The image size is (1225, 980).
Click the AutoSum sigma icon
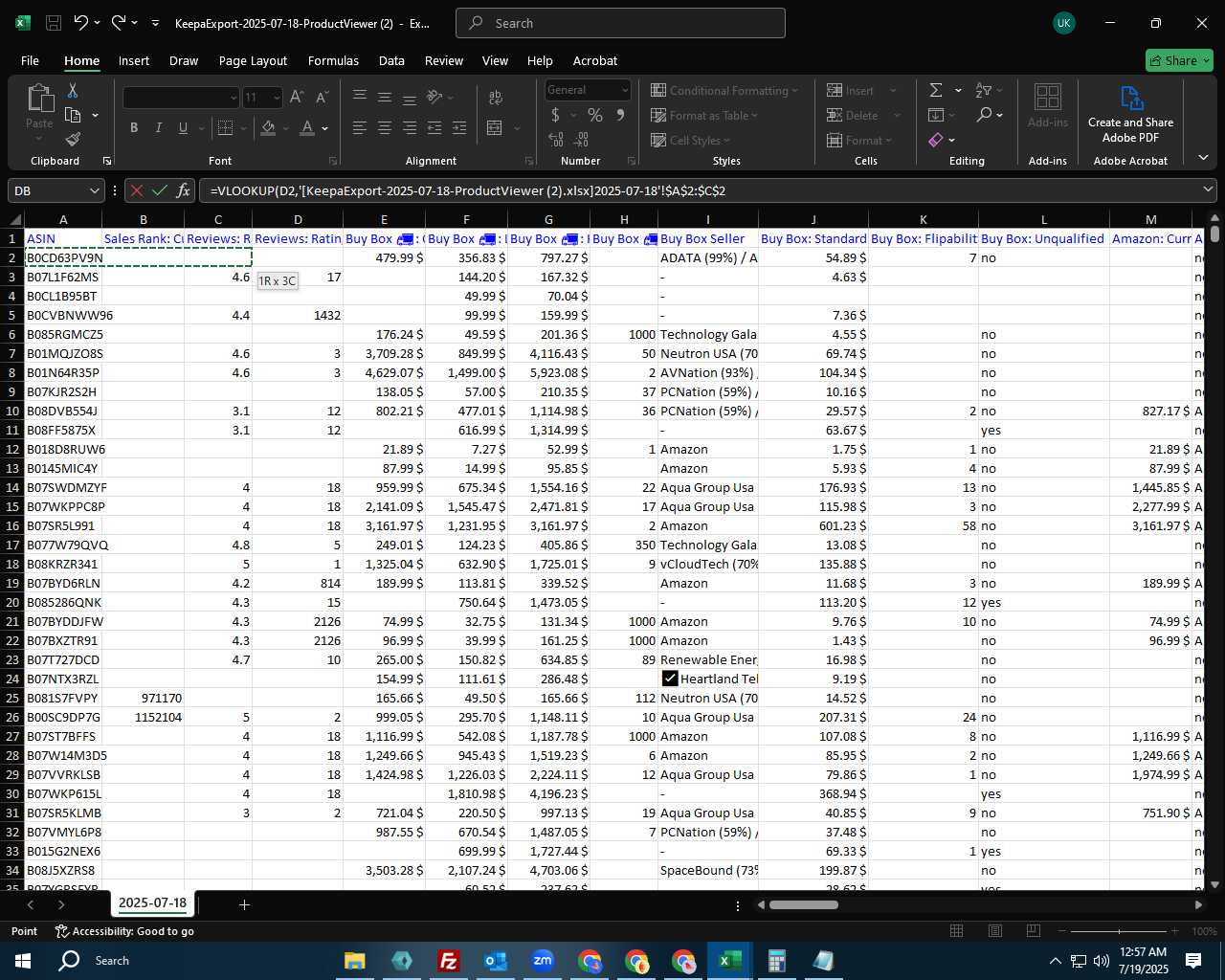pyautogui.click(x=936, y=90)
